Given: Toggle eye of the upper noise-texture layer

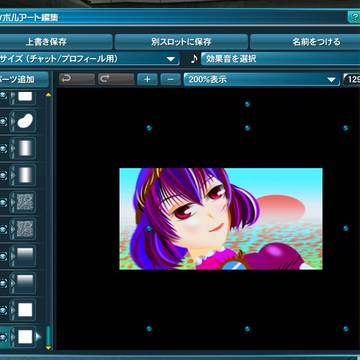Looking at the screenshot, I should tap(3, 202).
